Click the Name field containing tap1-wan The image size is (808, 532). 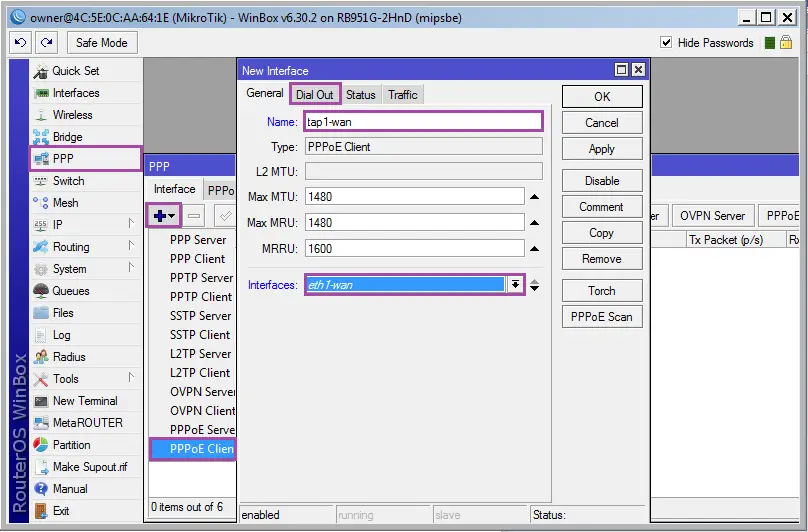(423, 122)
